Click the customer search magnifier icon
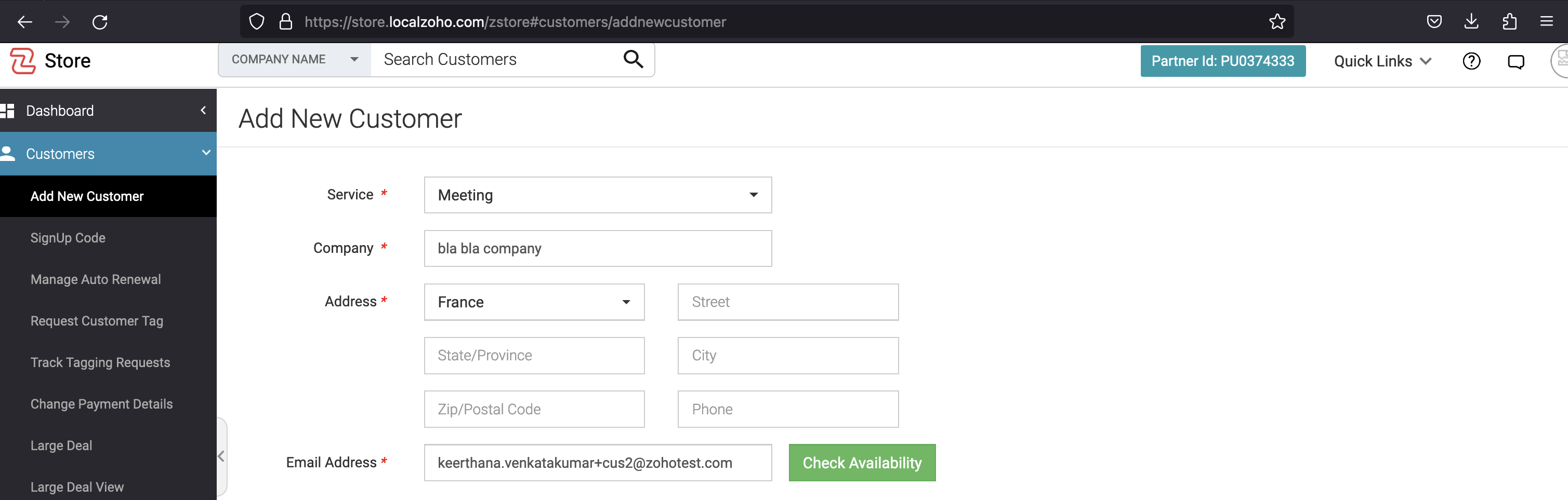1568x500 pixels. [633, 59]
